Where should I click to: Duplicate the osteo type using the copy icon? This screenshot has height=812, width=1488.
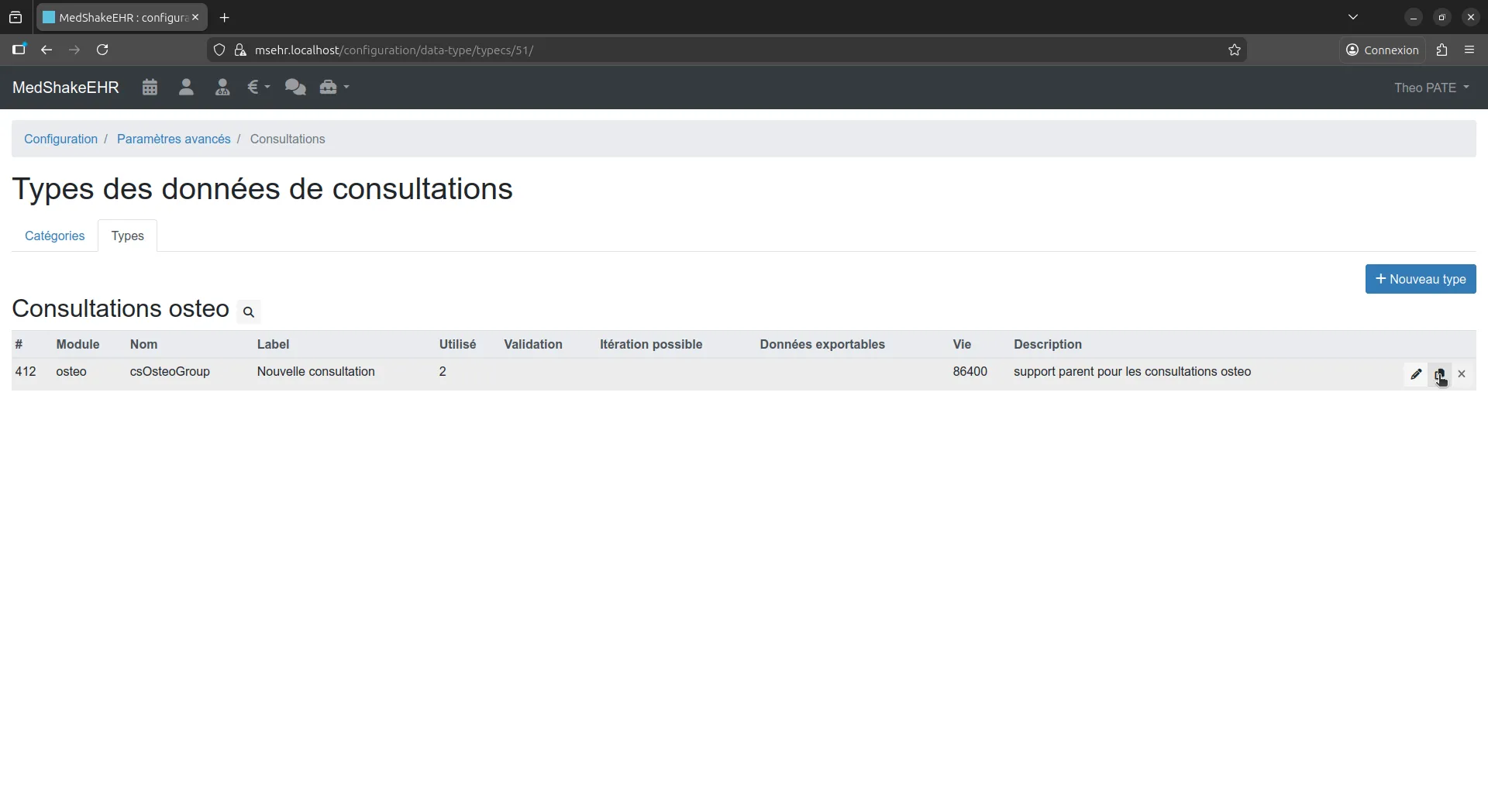(x=1440, y=374)
